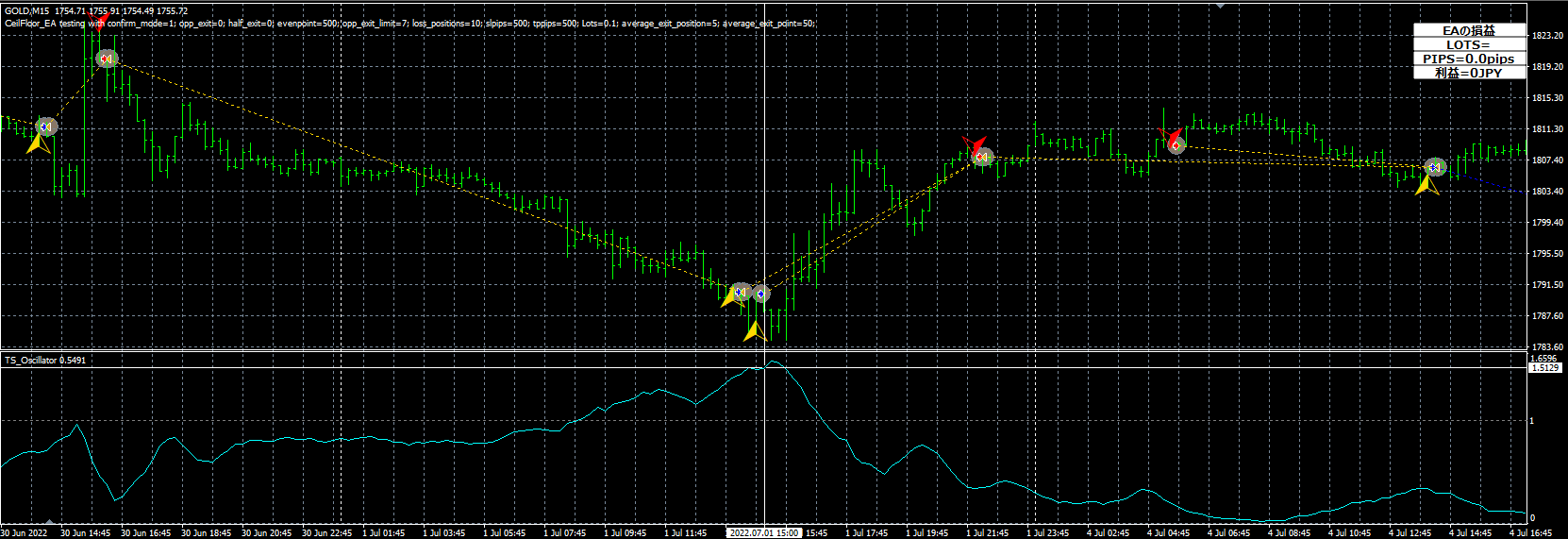Click the 1791.50 price scale label
This screenshot has height=539, width=1568.
(x=1547, y=285)
